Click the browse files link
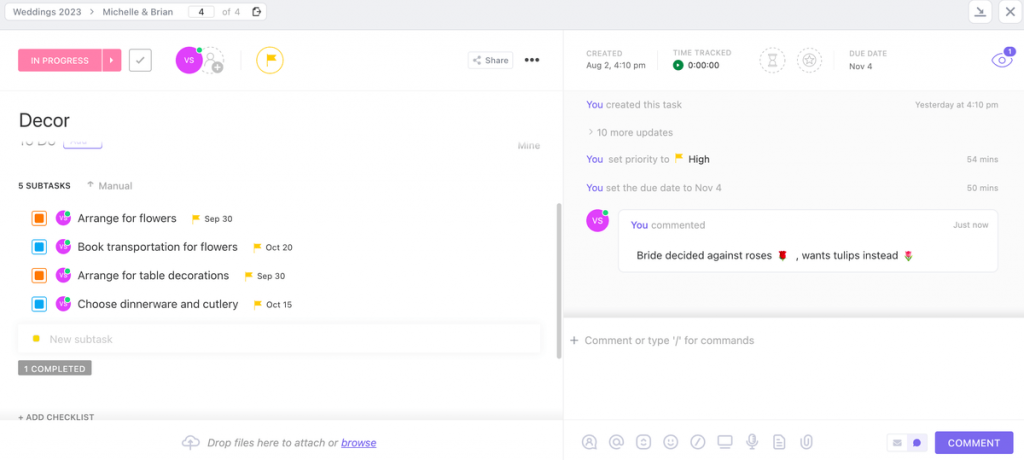The image size is (1024, 460). 359,443
